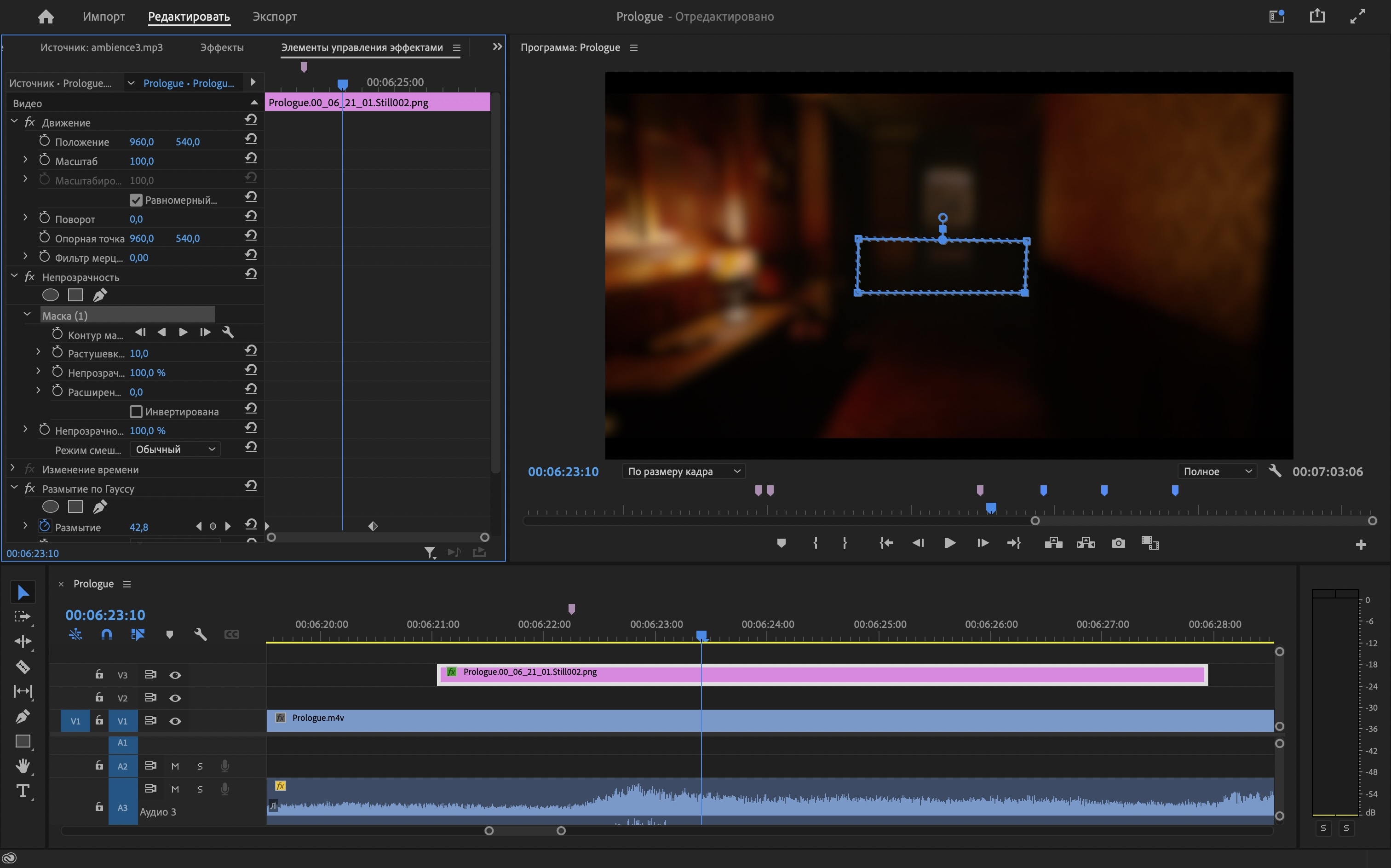The height and width of the screenshot is (868, 1391).
Task: Click Lift button in program monitor
Action: coord(1053,543)
